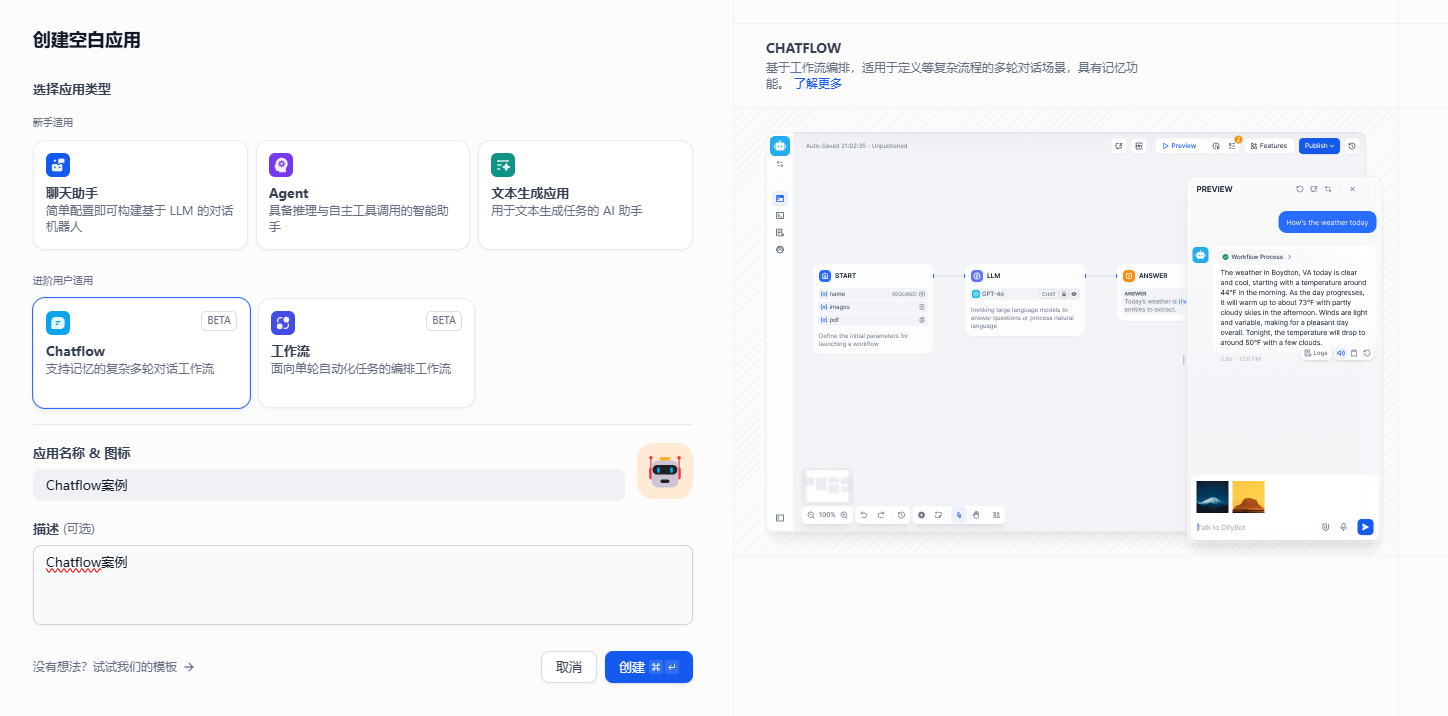Open the 了解更多 learn more link
Screen dimensions: 1448x716
pyautogui.click(x=818, y=84)
